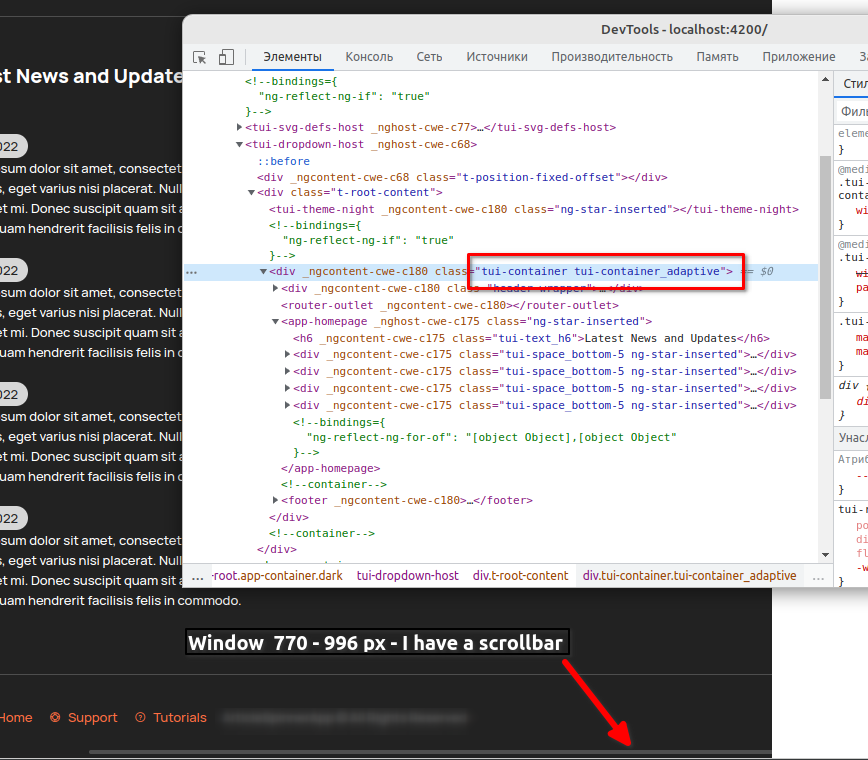Collapse the app-homepage element node
Screen dimensions: 868x760
274,321
